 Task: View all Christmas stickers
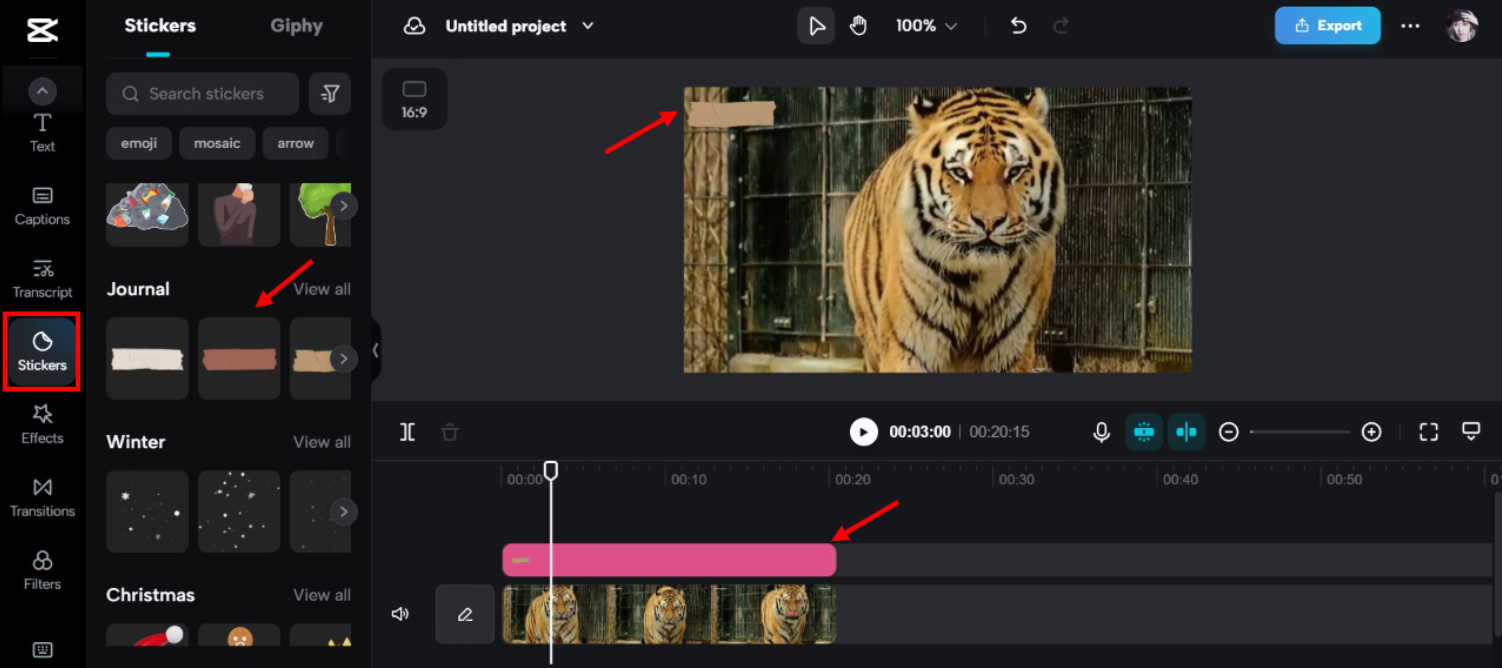[321, 595]
